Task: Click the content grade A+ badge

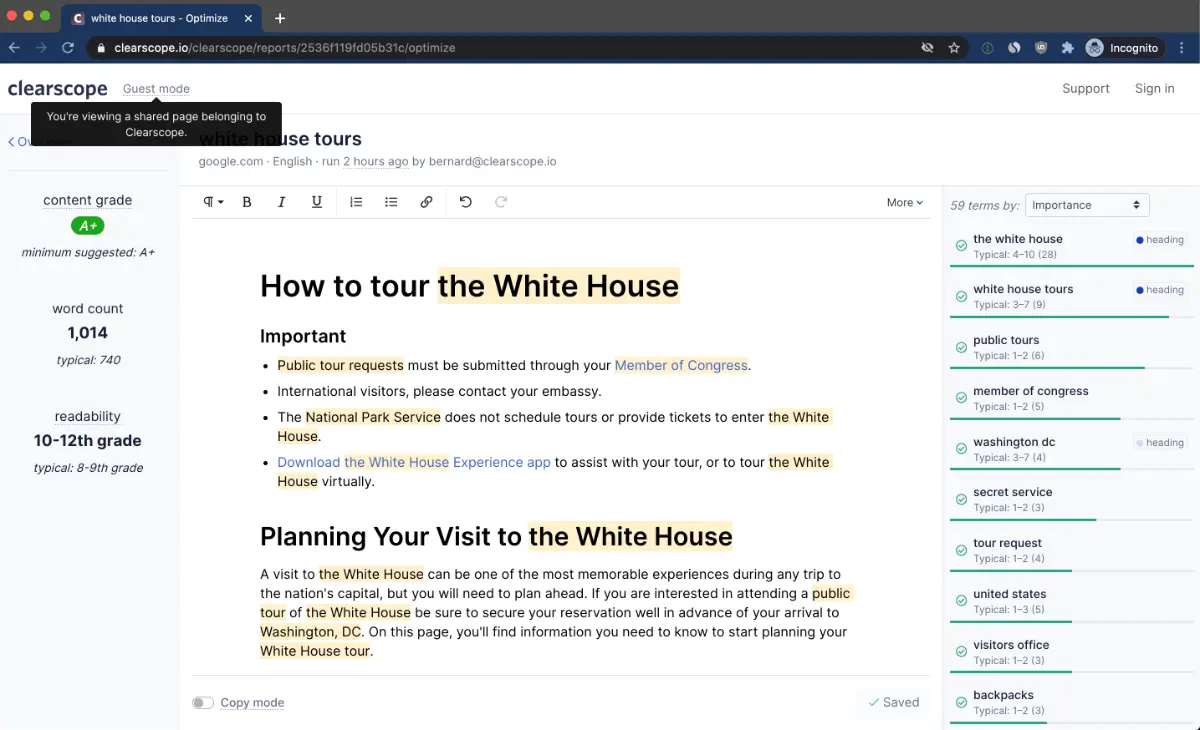Action: point(88,226)
